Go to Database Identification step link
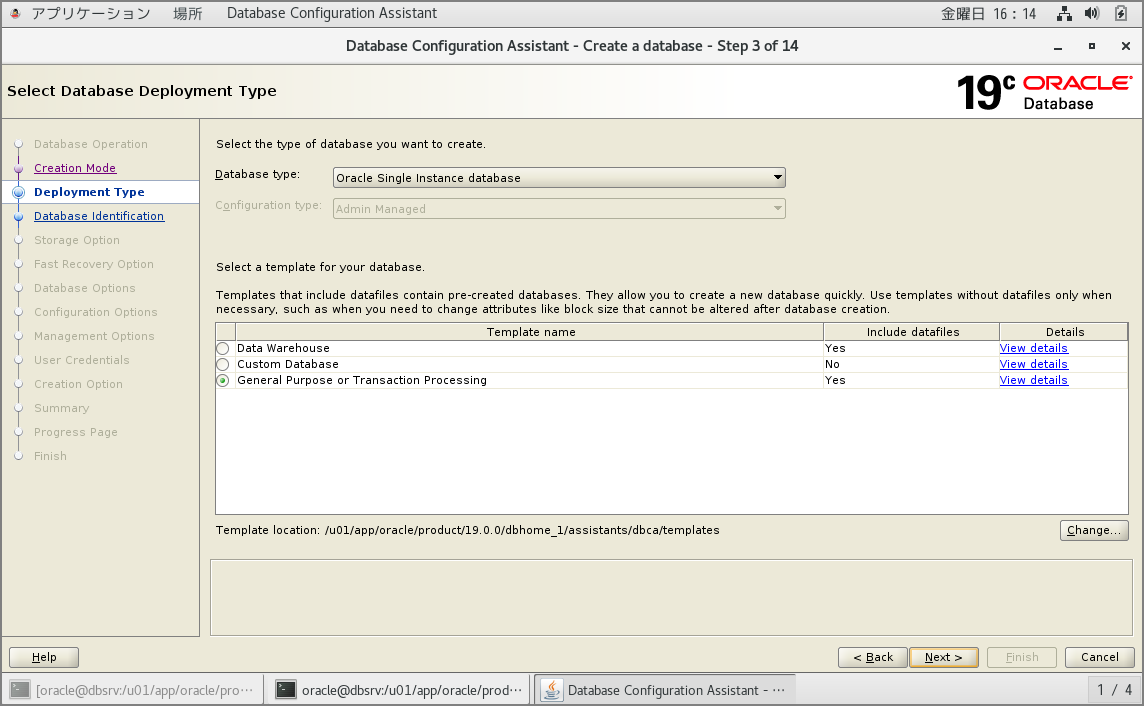This screenshot has width=1144, height=706. point(99,216)
